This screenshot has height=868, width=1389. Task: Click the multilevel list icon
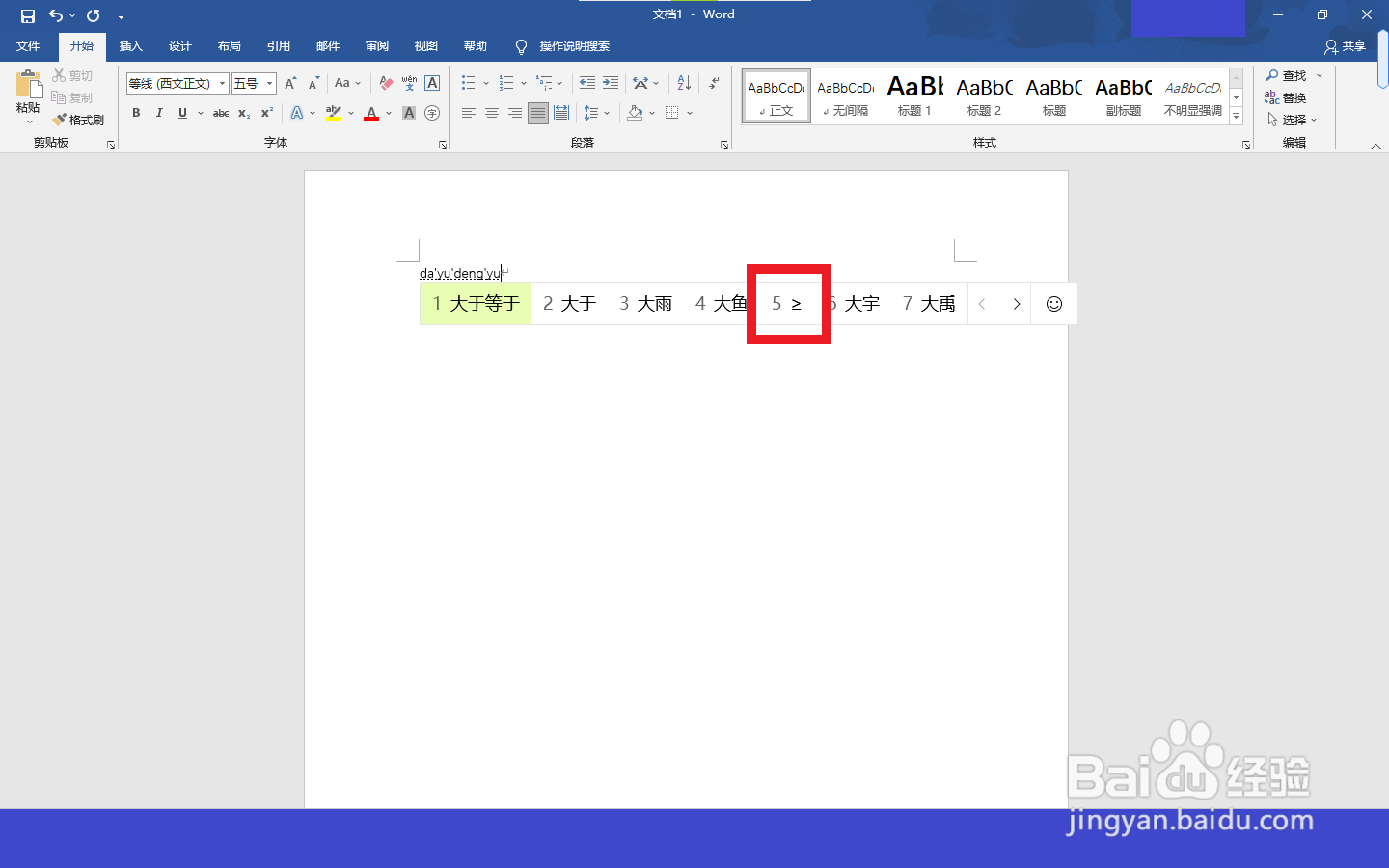545,84
